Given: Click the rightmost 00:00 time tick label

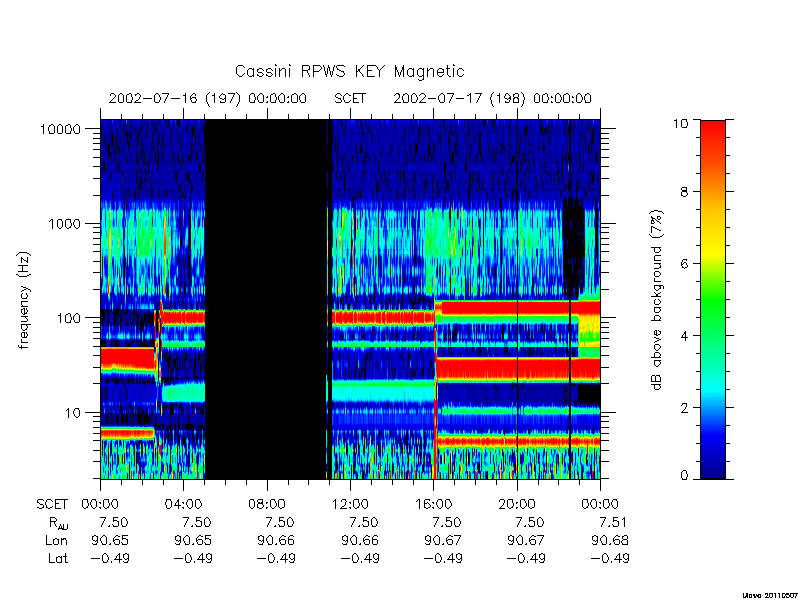Looking at the screenshot, I should 600,504.
